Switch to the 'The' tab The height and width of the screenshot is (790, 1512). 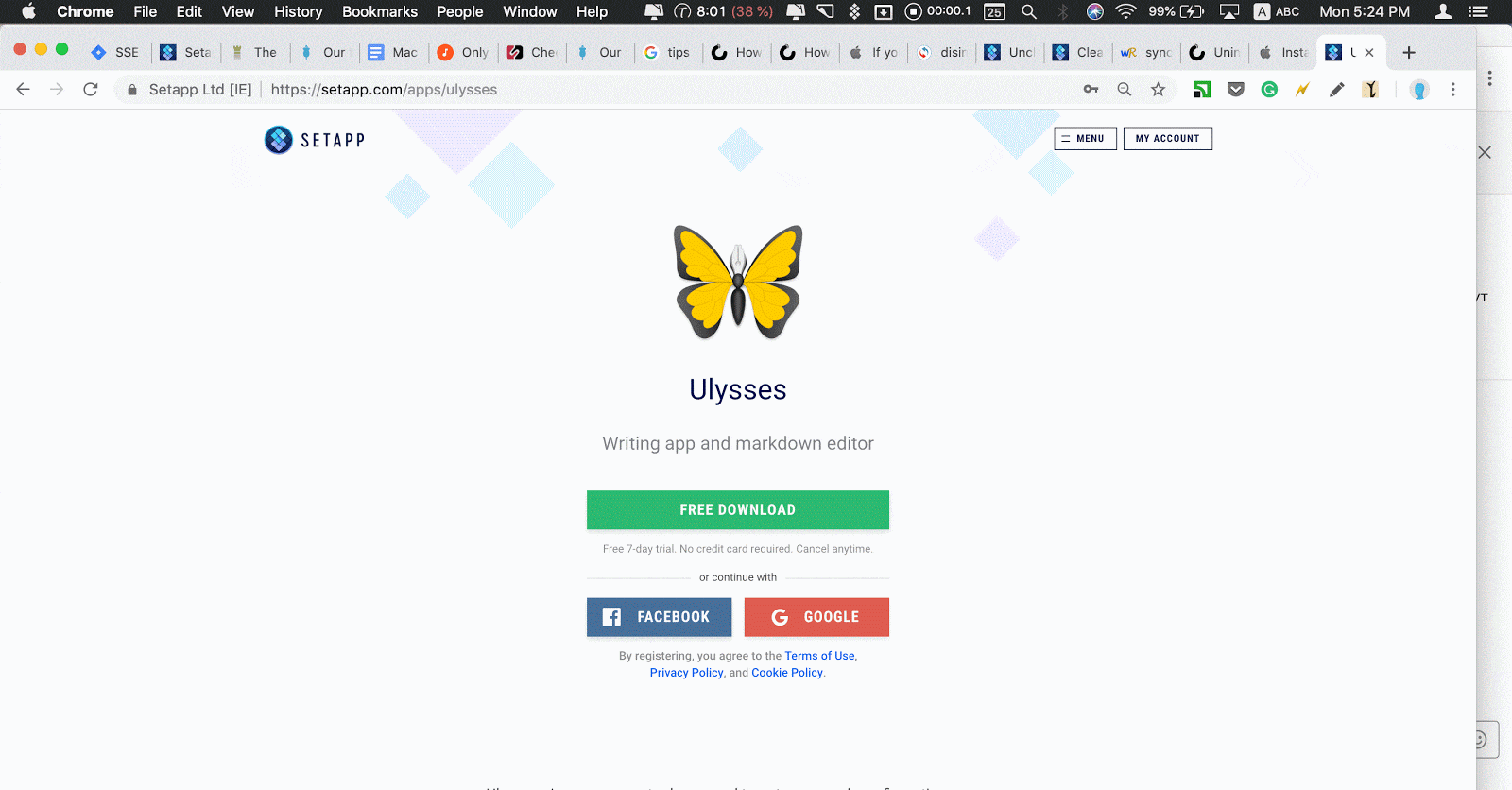pos(255,53)
